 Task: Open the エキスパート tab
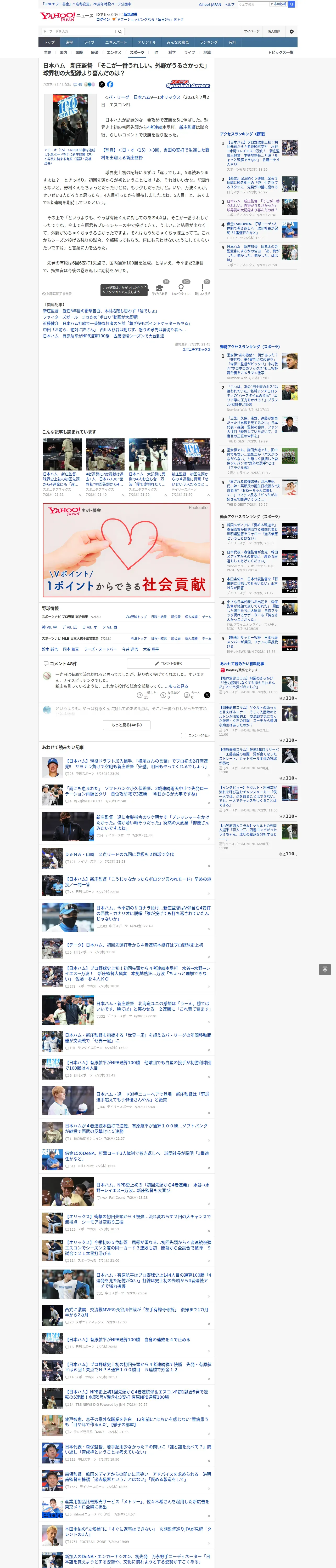116,42
